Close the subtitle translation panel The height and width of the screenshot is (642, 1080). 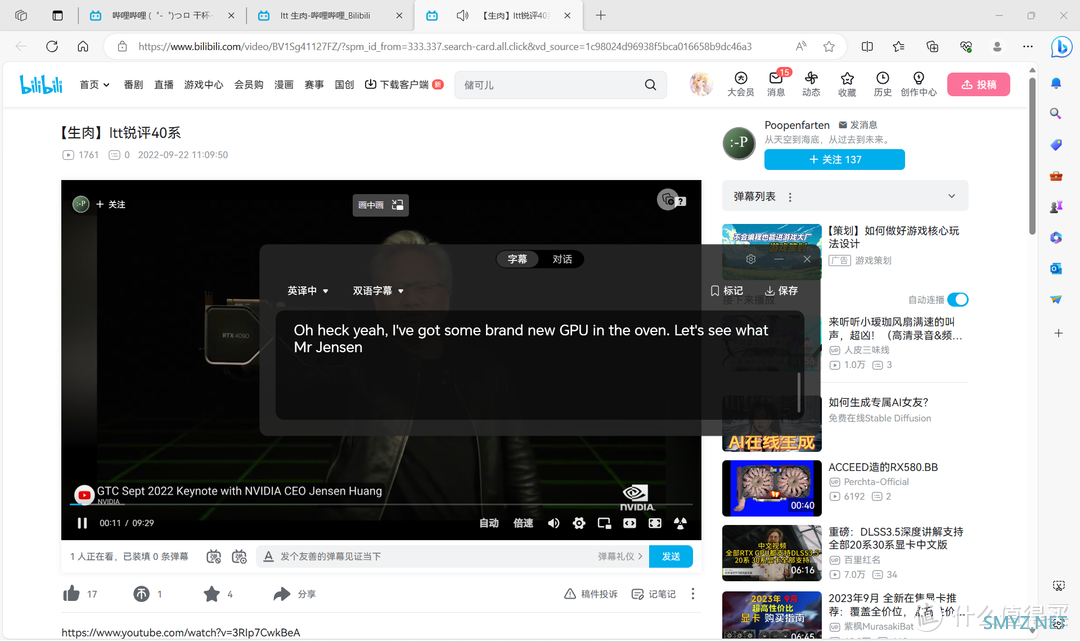coord(807,259)
